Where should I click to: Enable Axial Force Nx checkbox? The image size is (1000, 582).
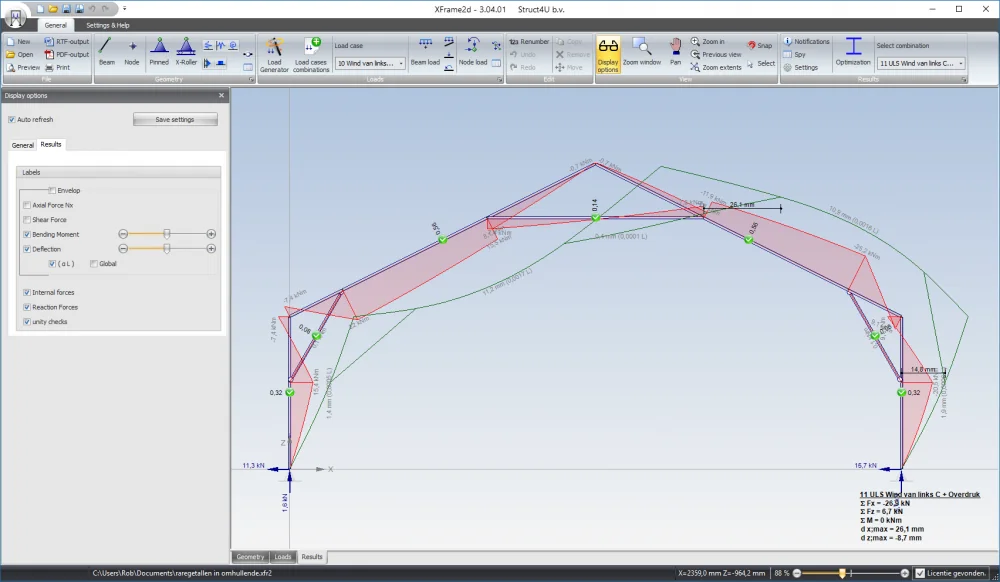tap(27, 205)
